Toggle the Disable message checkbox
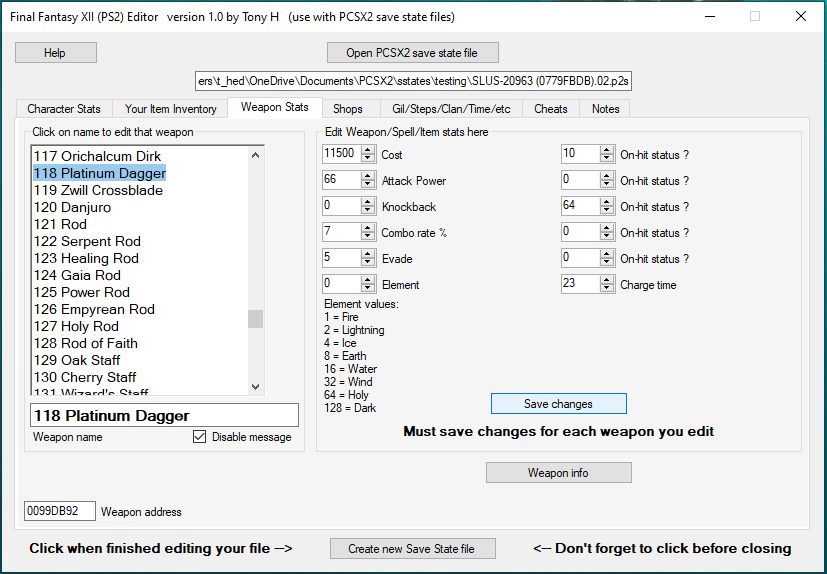Viewport: 827px width, 574px height. [200, 437]
